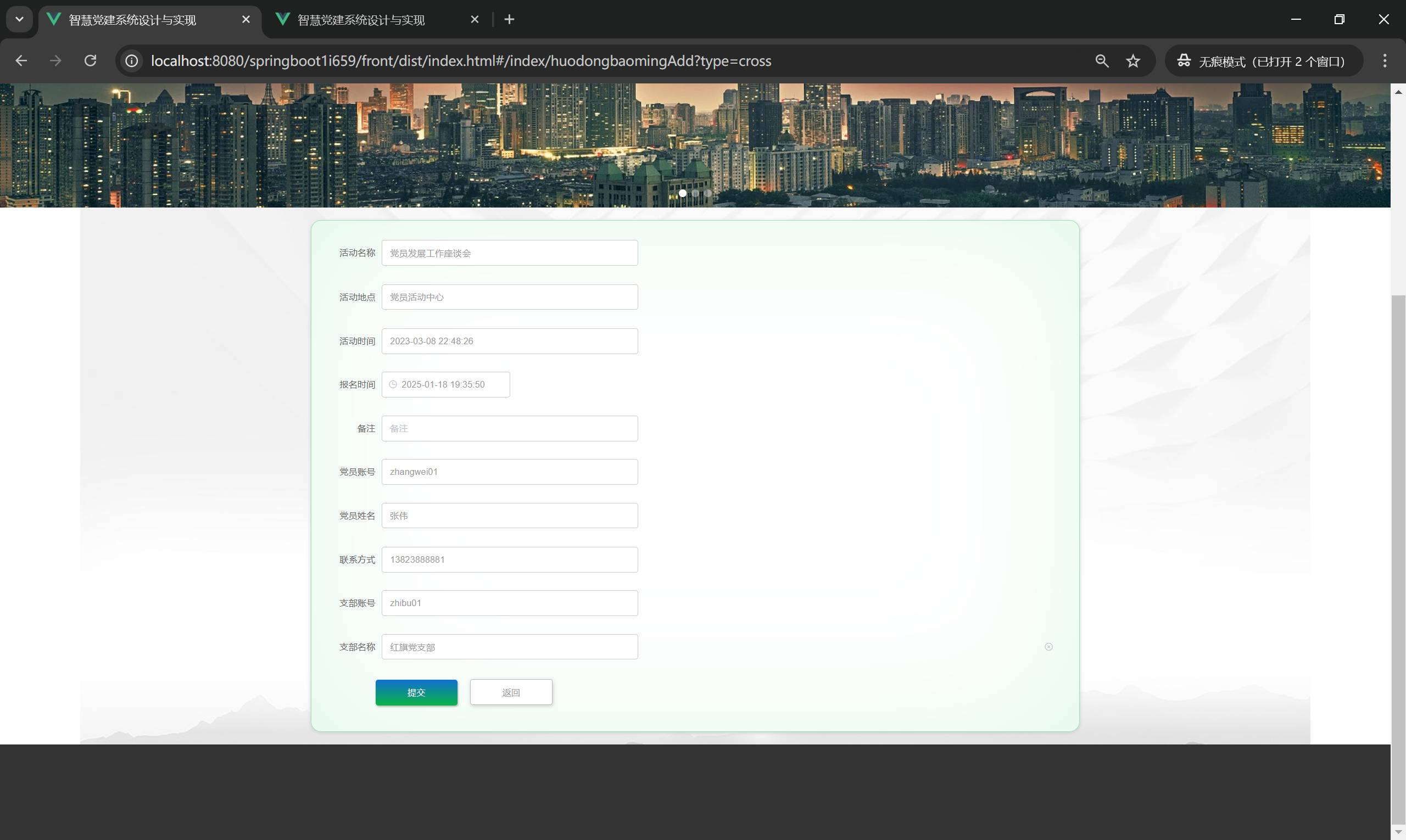The height and width of the screenshot is (840, 1406).
Task: Click the 联系方式 phone number field
Action: [510, 560]
